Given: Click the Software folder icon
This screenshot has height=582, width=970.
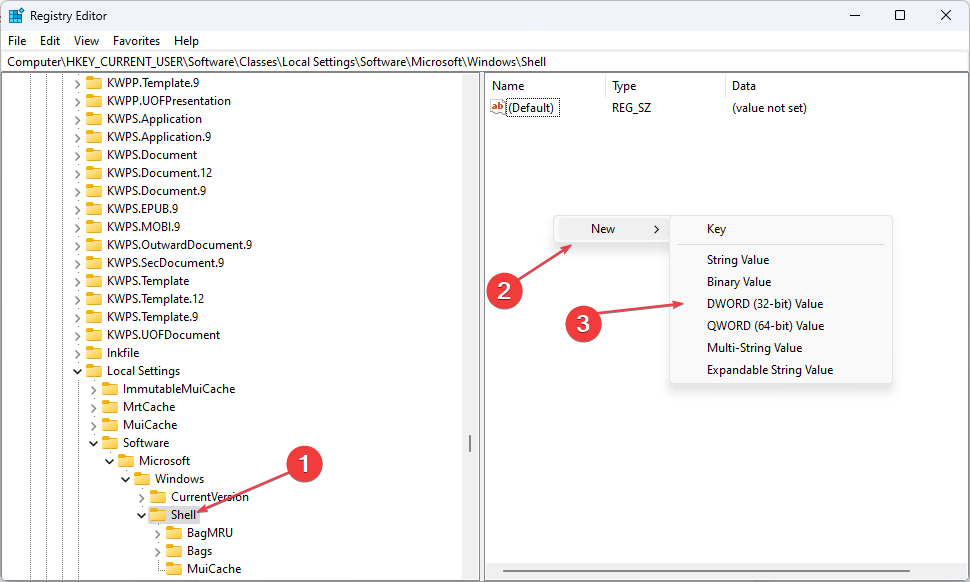Looking at the screenshot, I should [110, 442].
